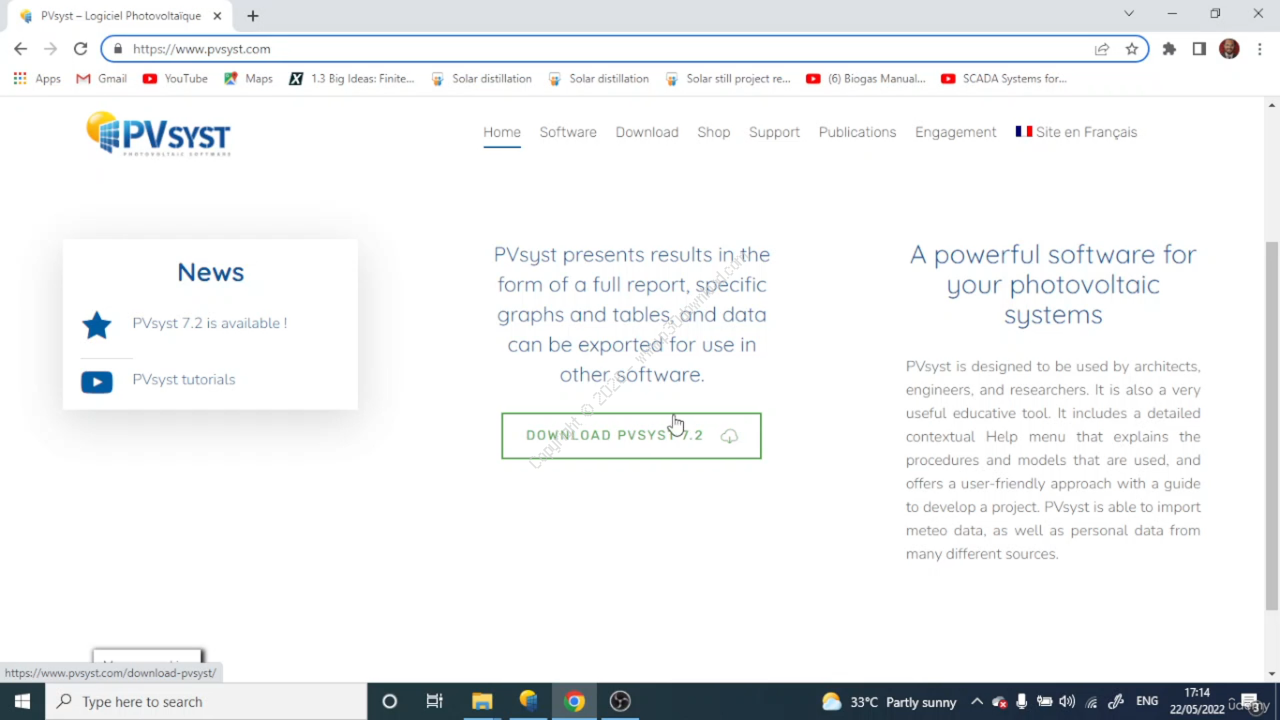Viewport: 1280px width, 720px height.
Task: Click the YouTube icon beside PVsyst tutorials
Action: click(x=97, y=381)
